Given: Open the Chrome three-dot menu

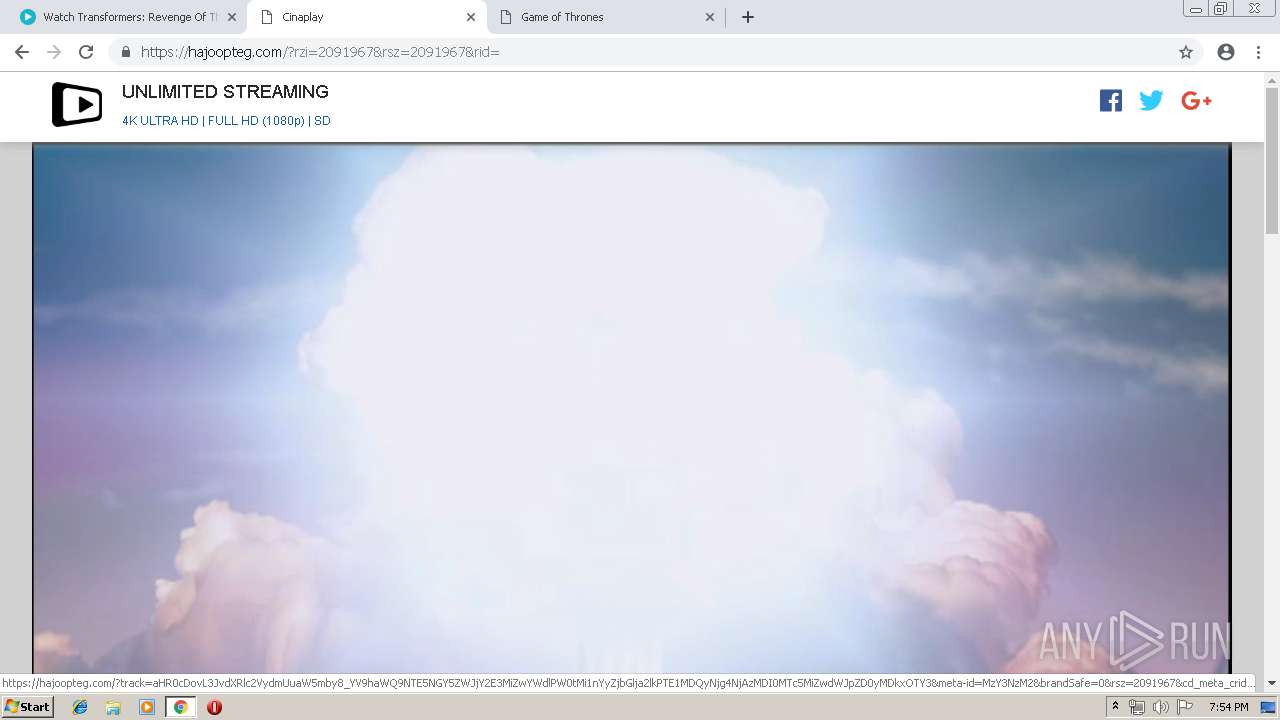Looking at the screenshot, I should (1258, 52).
